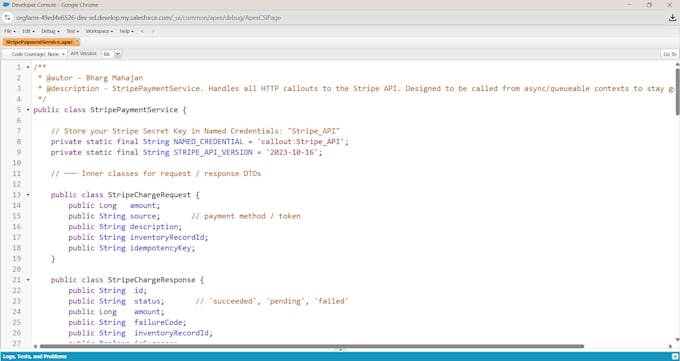The height and width of the screenshot is (361, 680).
Task: Close the StripePaymentService.apxc tab
Action: click(77, 42)
